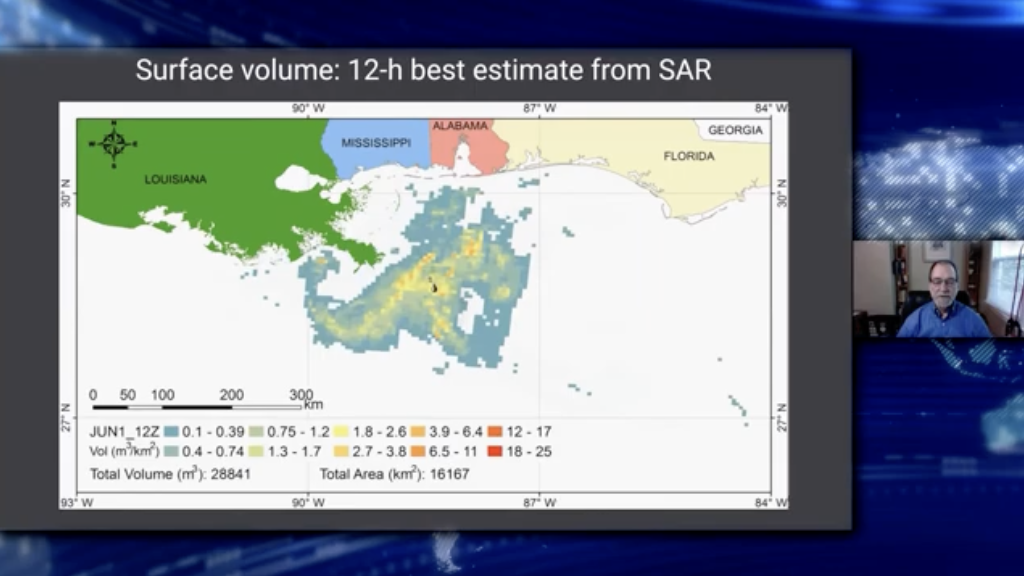Pick the 1.8 - 2.6 yellow legend swatch
Viewport: 1028px width, 576px height.
pos(339,432)
